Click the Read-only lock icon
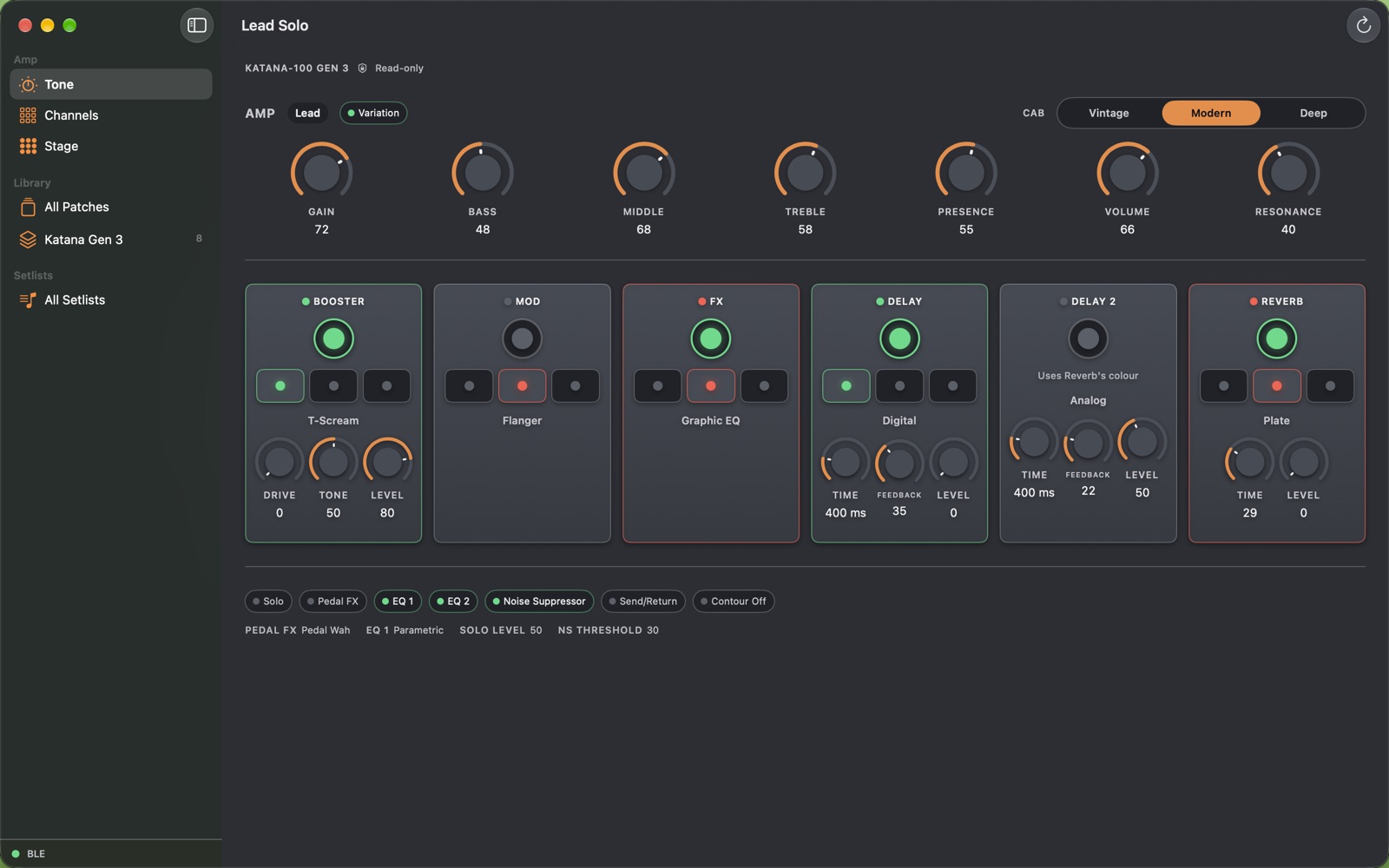Image resolution: width=1389 pixels, height=868 pixels. click(362, 69)
